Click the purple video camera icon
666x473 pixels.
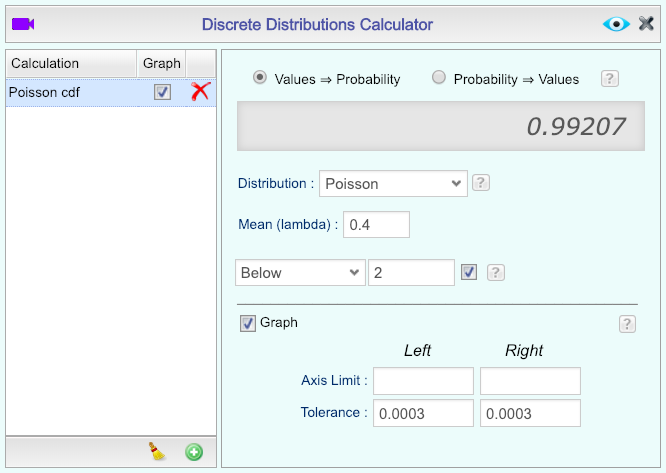pyautogui.click(x=23, y=24)
